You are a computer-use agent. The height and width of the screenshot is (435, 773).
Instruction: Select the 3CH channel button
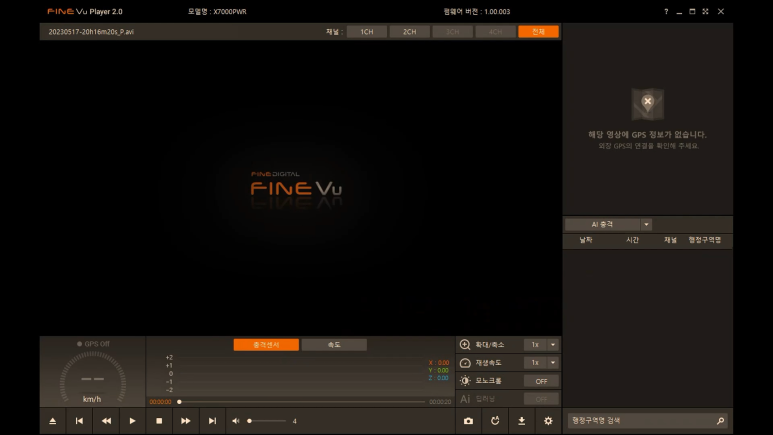click(x=453, y=32)
